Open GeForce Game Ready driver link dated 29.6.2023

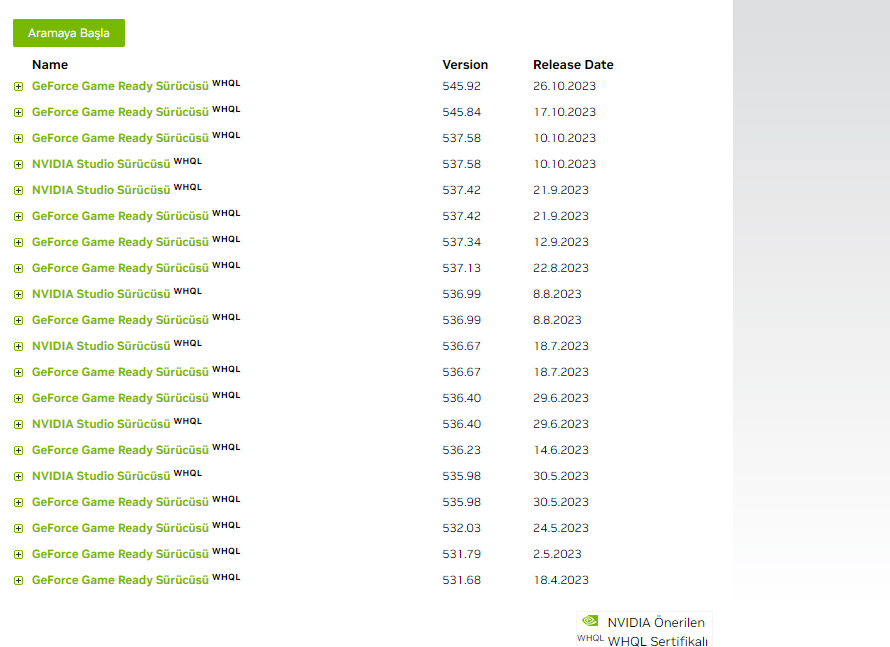(x=120, y=398)
